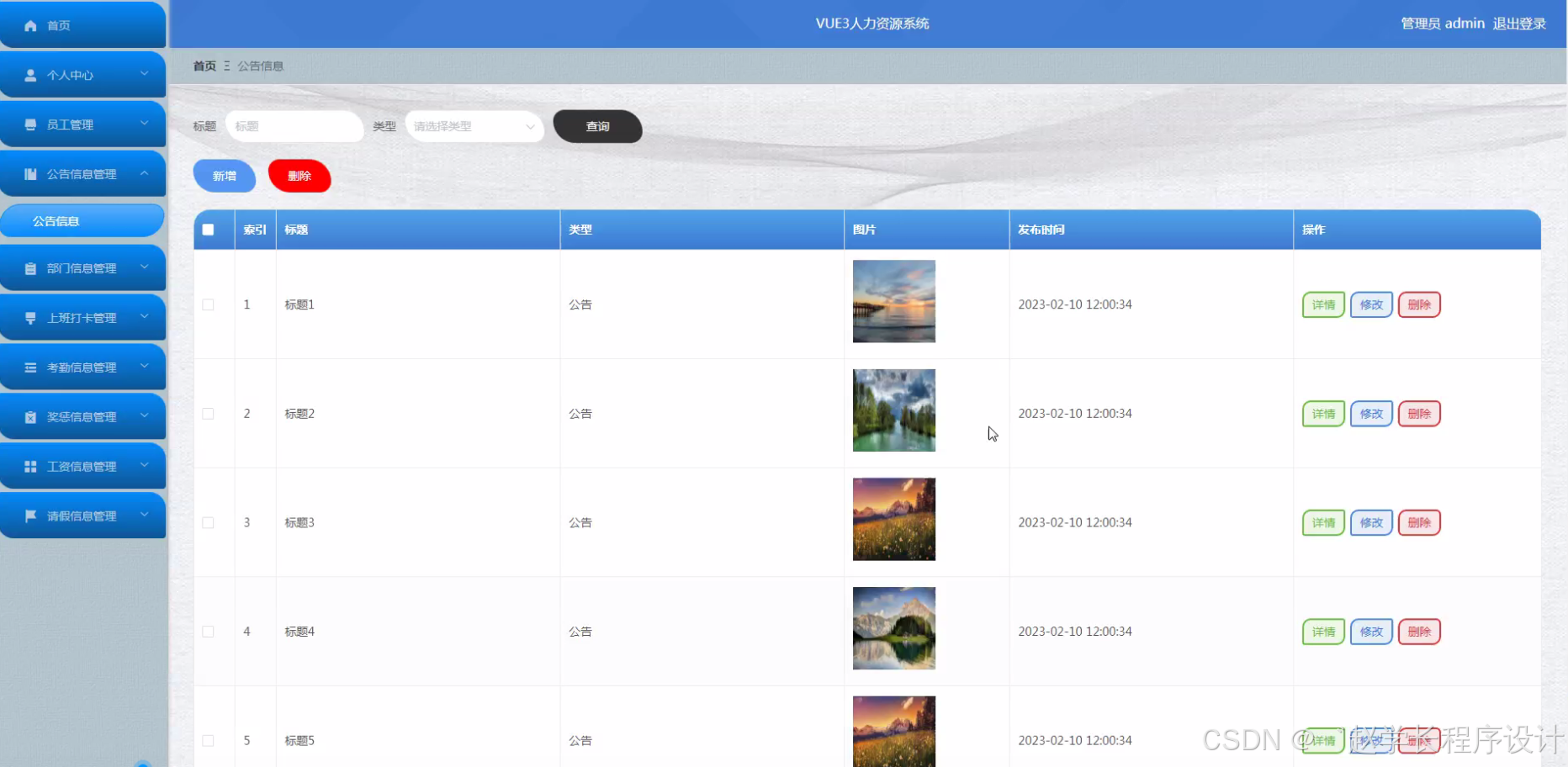This screenshot has height=767, width=1568.
Task: Click the 上班打卡管理 monitor icon
Action: [30, 317]
